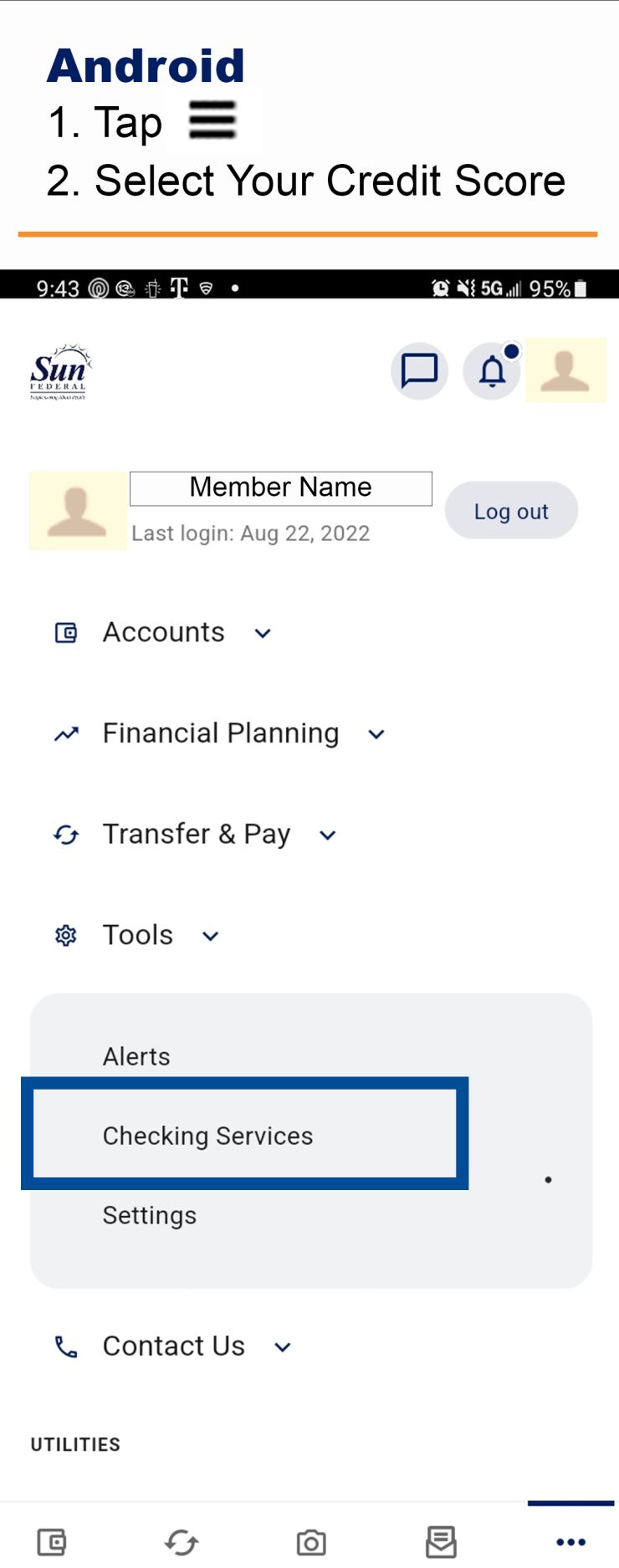This screenshot has width=619, height=1568.
Task: Tap the profile avatar in header
Action: click(565, 370)
